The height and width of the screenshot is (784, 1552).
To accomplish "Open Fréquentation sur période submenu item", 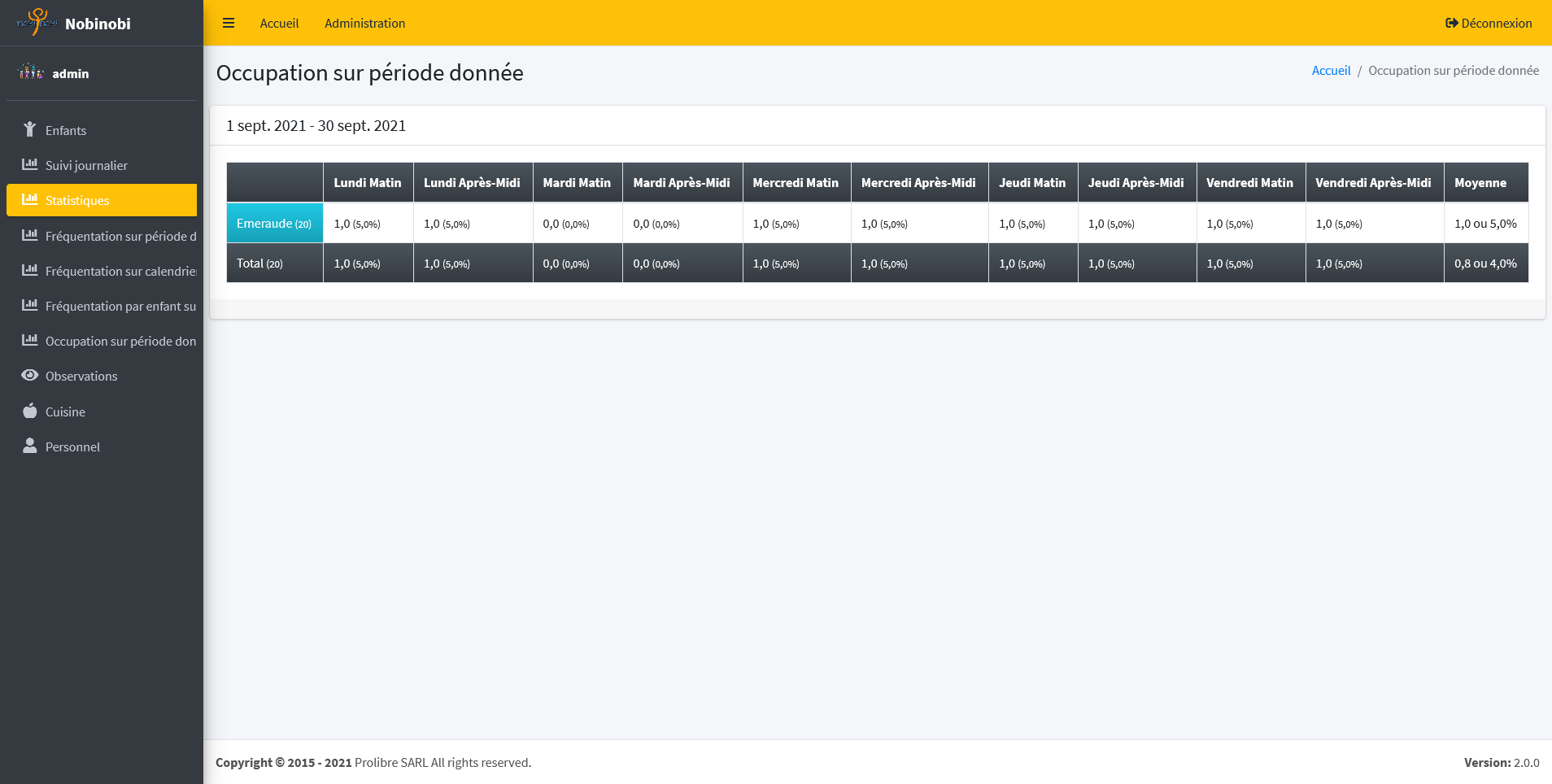I will click(102, 236).
